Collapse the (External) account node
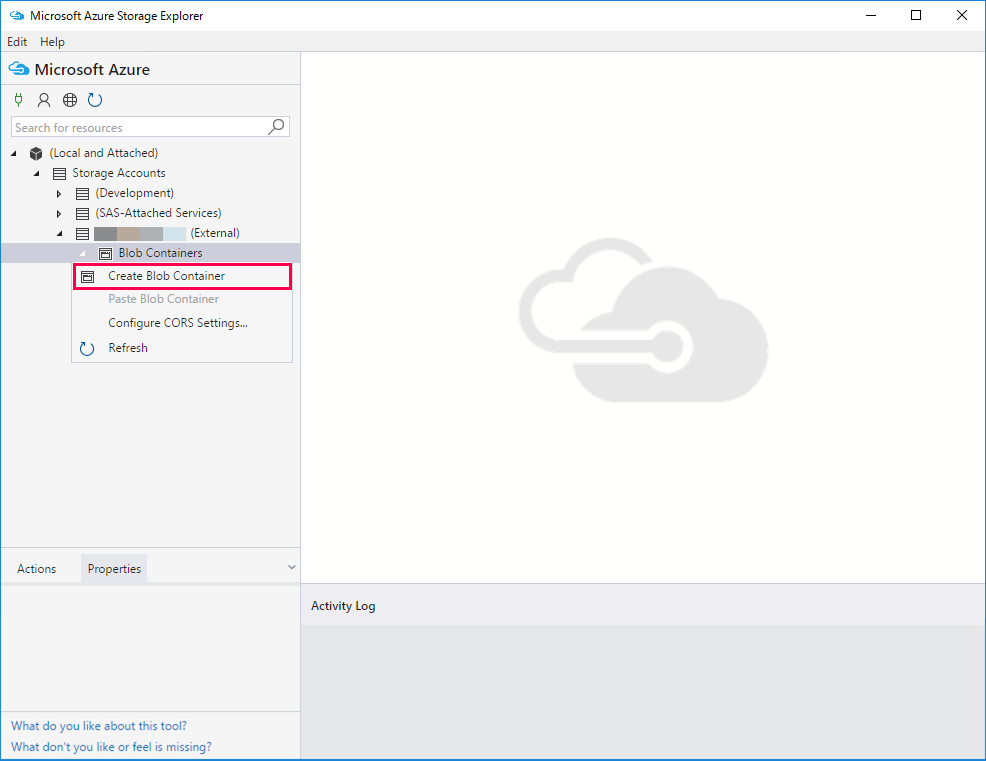This screenshot has width=986, height=761. tap(60, 234)
